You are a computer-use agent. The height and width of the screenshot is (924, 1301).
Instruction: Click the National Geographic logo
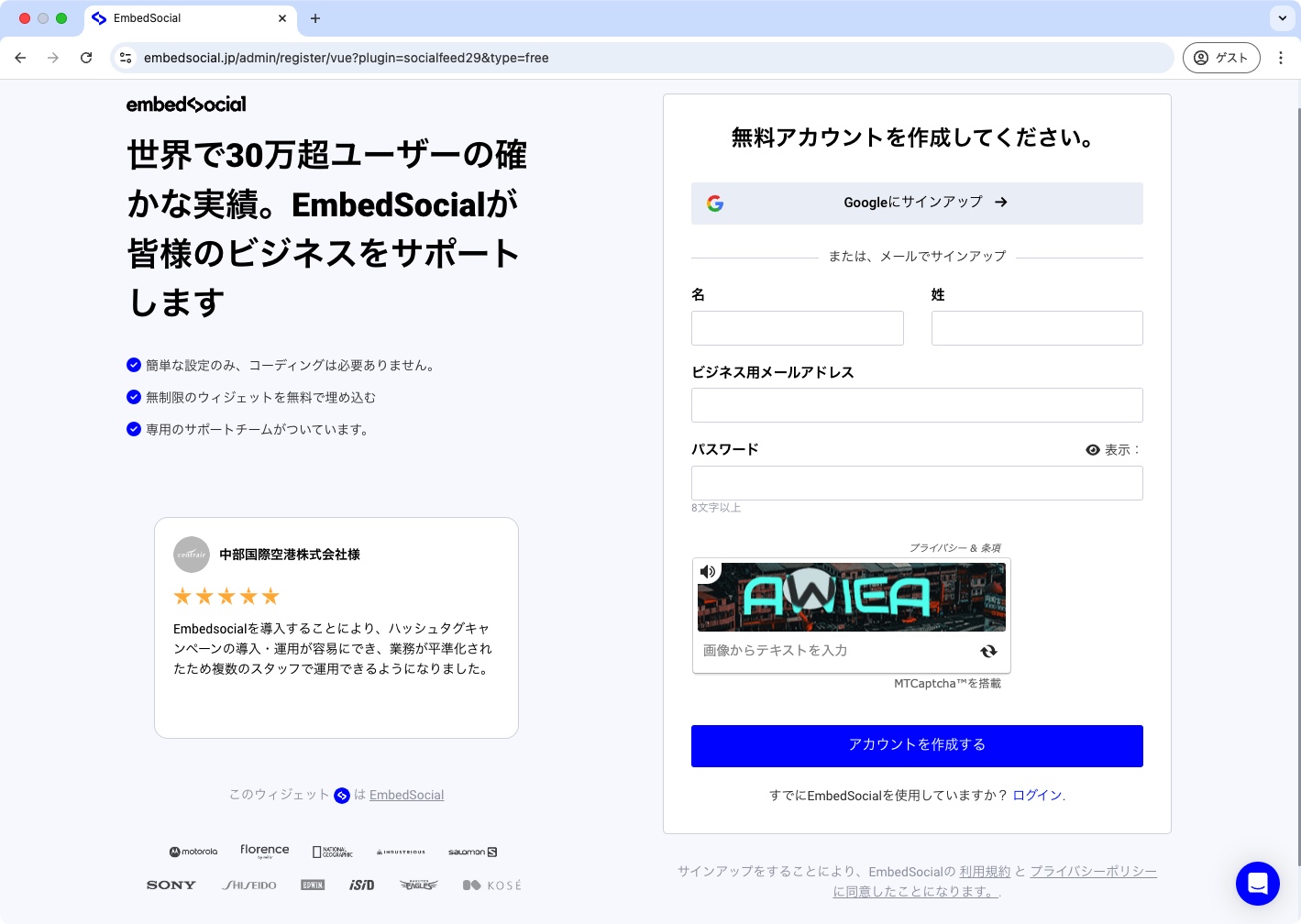(x=333, y=852)
